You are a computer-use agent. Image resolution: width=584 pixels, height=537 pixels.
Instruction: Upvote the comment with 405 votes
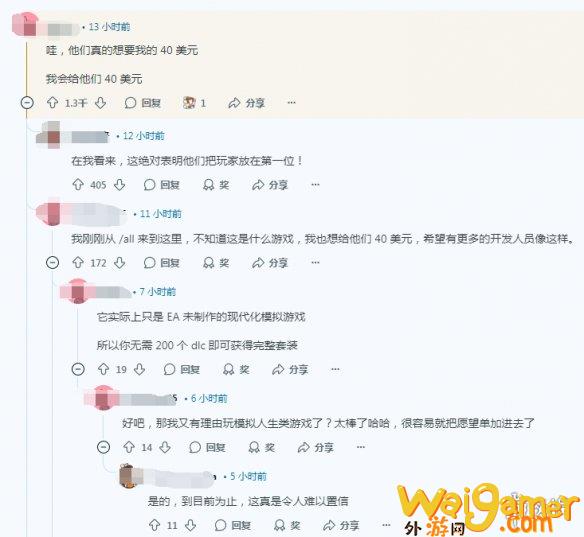click(x=78, y=185)
